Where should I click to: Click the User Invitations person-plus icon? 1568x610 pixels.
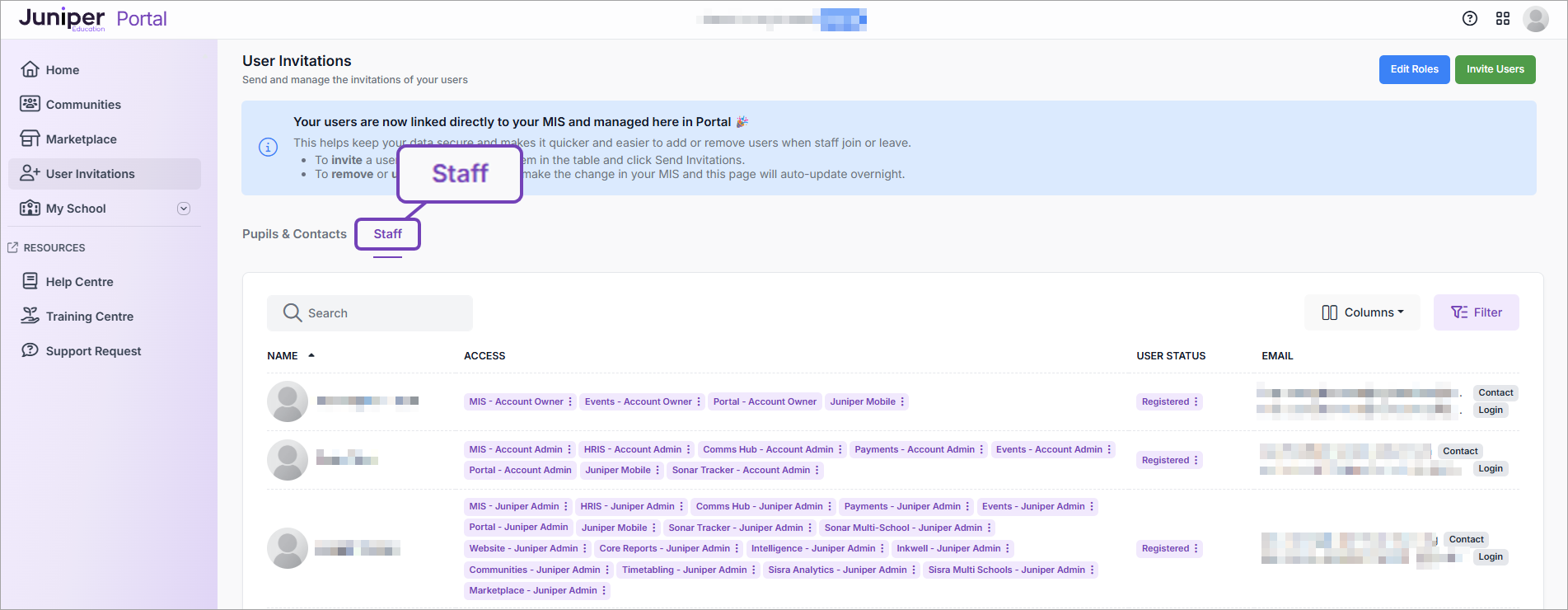[30, 173]
